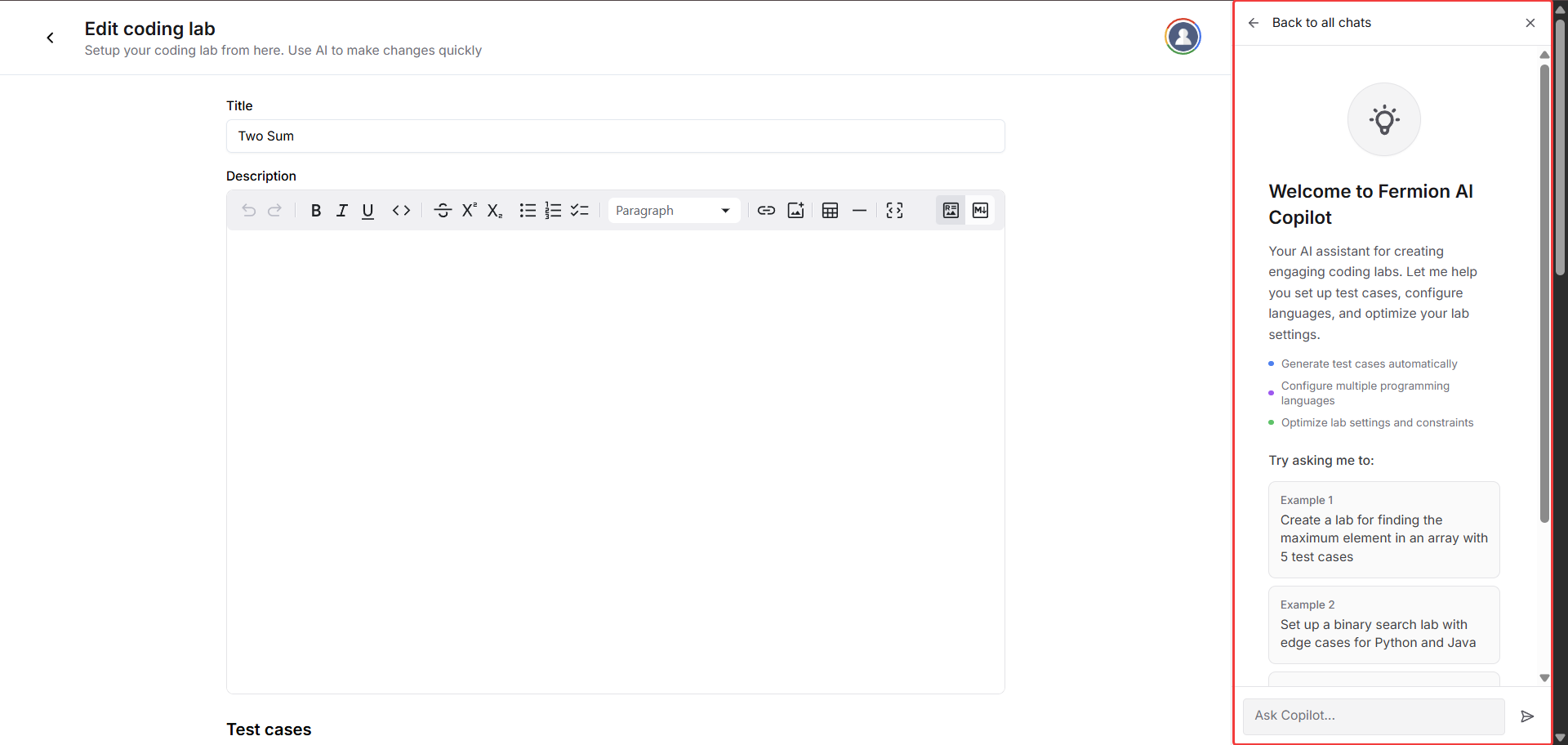Insert a checklist (to-do list)

point(580,211)
